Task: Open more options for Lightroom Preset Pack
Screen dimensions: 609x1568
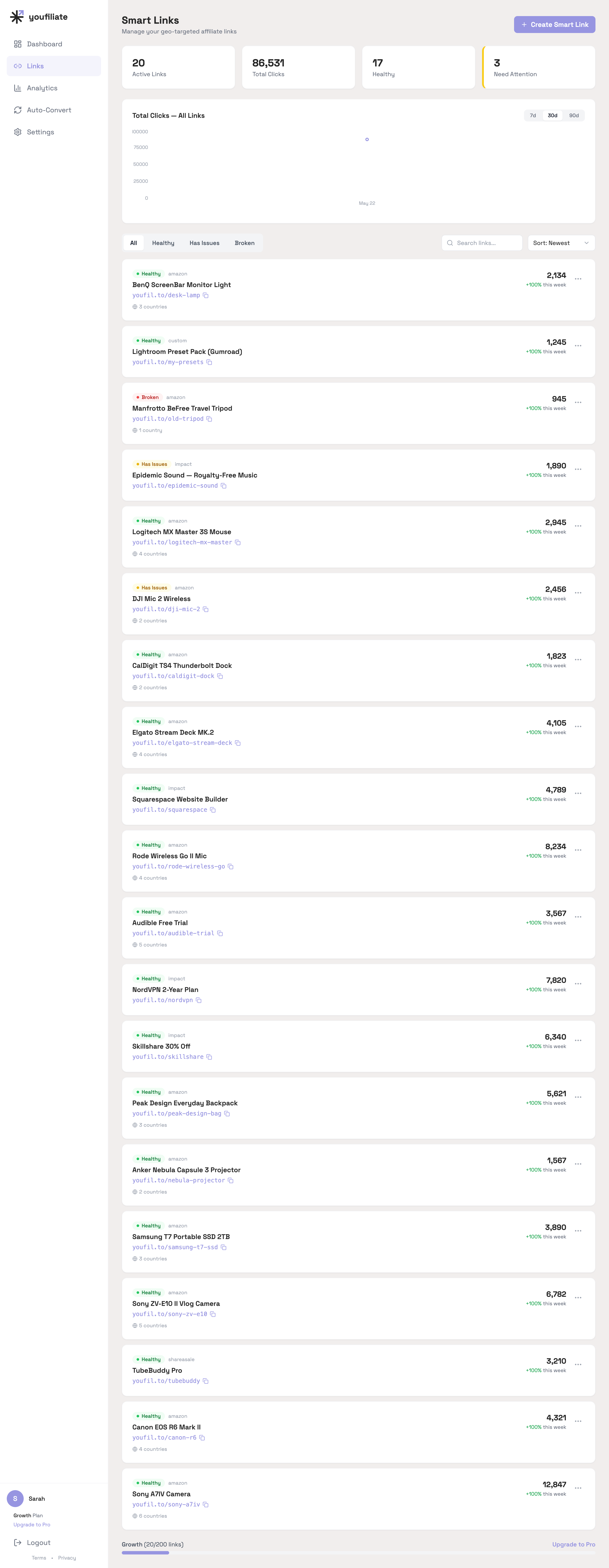Action: (578, 346)
